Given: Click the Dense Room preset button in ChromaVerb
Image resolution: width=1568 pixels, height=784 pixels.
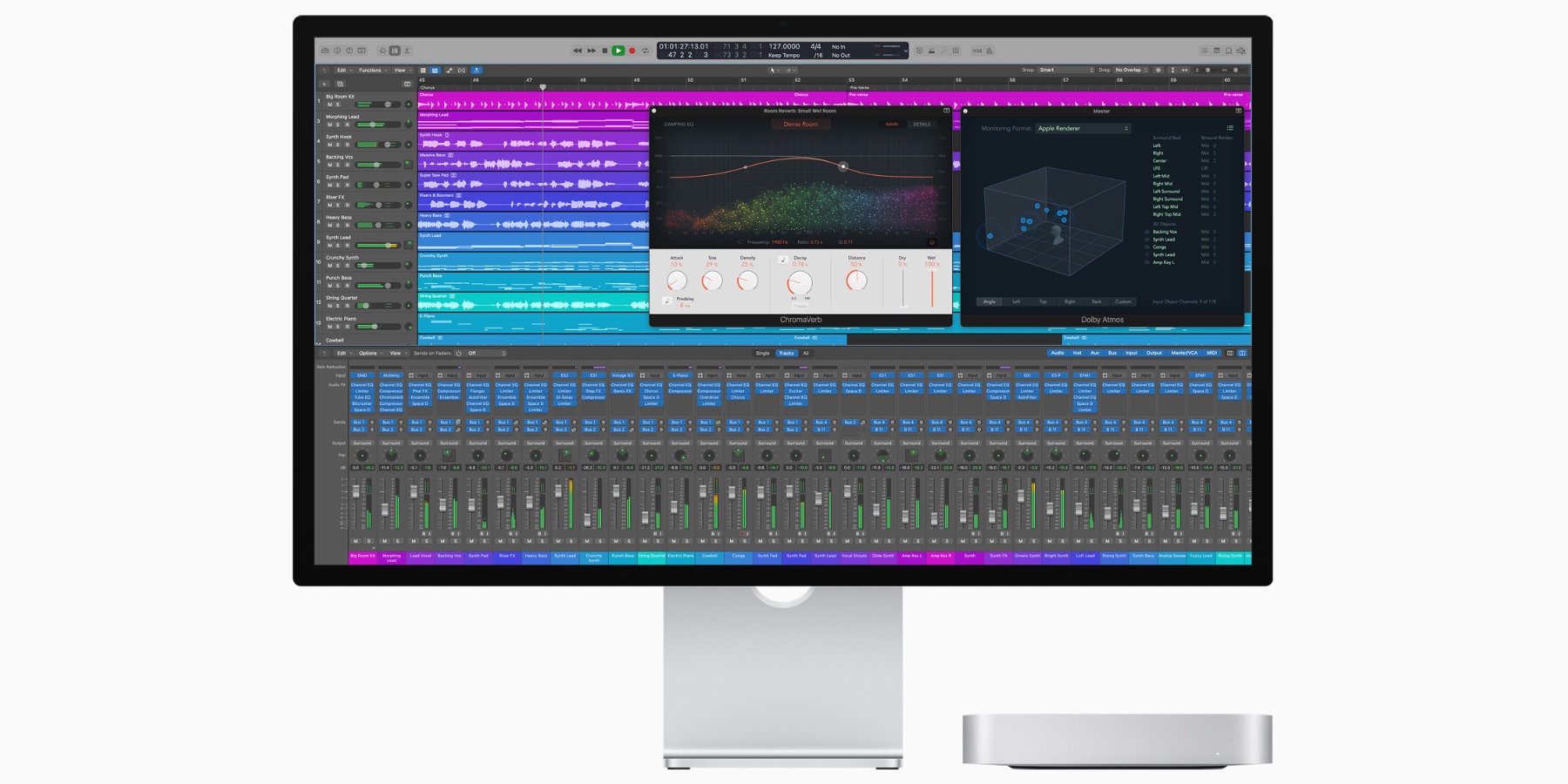Looking at the screenshot, I should point(801,125).
